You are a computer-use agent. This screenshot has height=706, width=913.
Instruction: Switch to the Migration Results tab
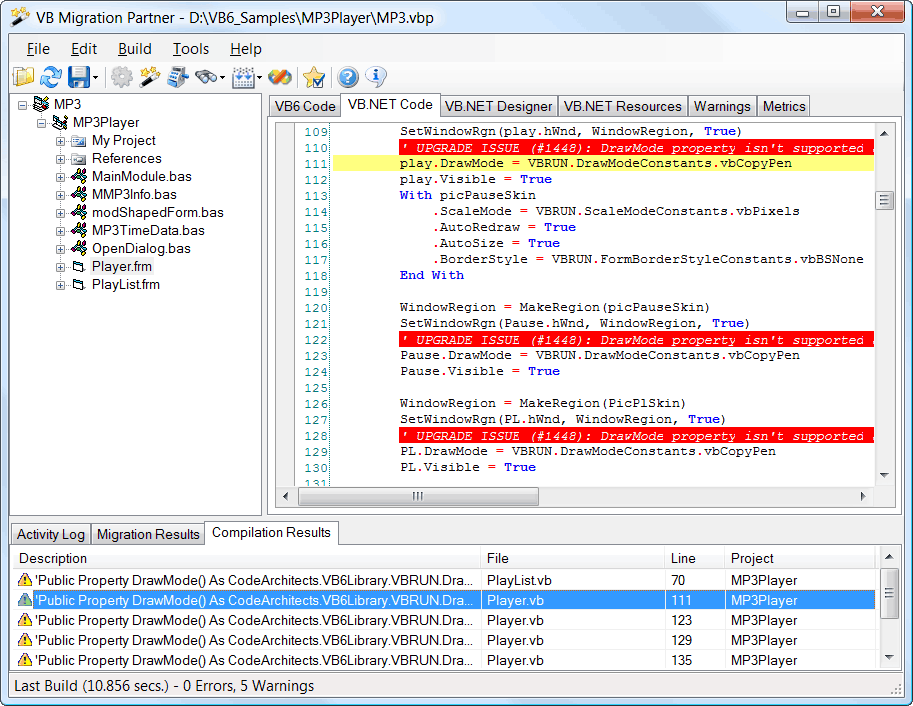coord(148,534)
